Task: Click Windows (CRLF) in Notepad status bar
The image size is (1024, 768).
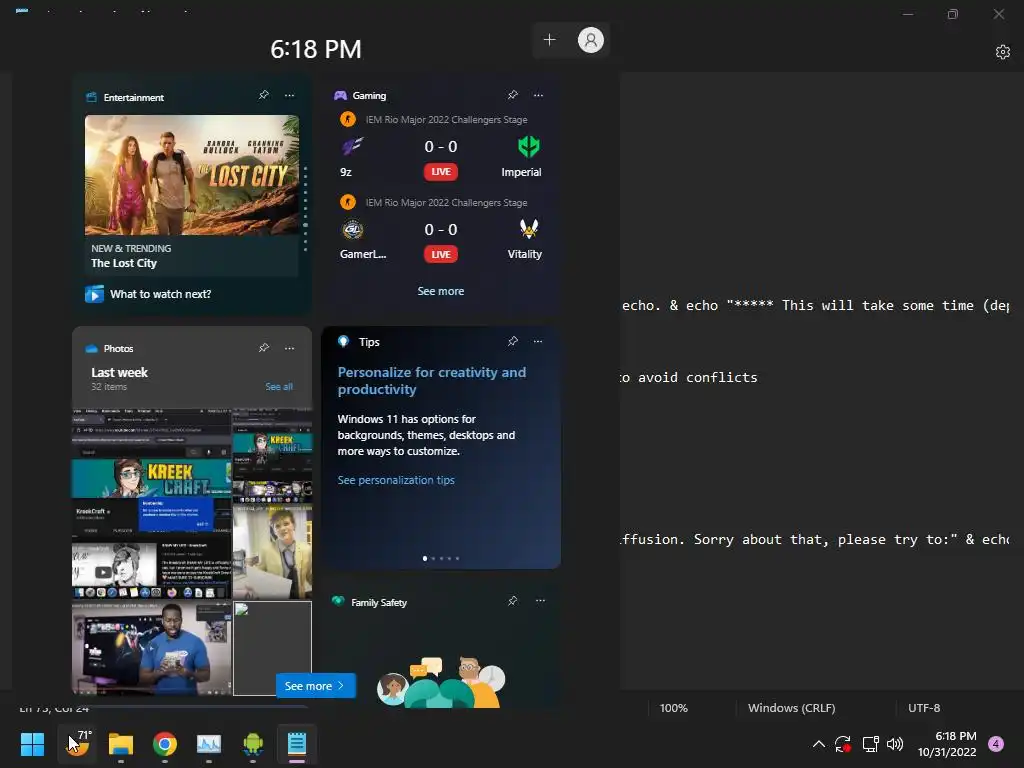Action: pos(792,708)
